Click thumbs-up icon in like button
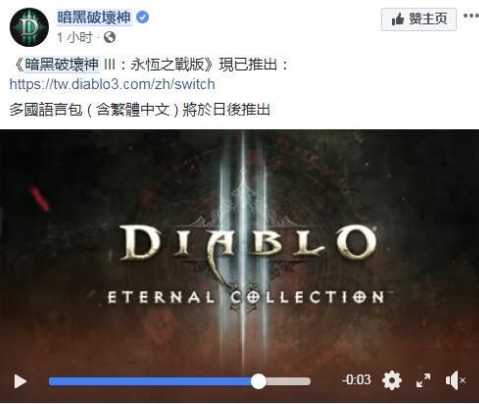479x404 pixels. pyautogui.click(x=398, y=19)
